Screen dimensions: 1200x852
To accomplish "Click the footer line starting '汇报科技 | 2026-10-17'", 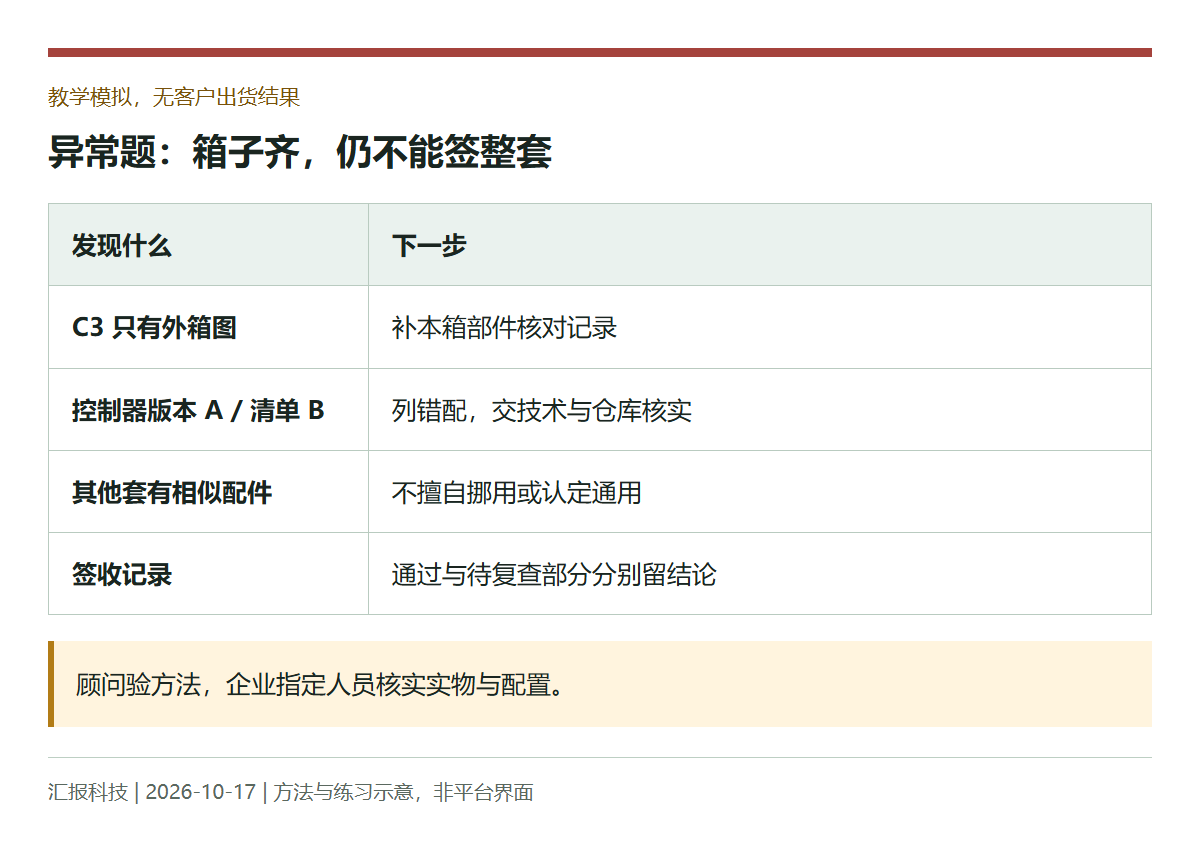I will click(291, 792).
